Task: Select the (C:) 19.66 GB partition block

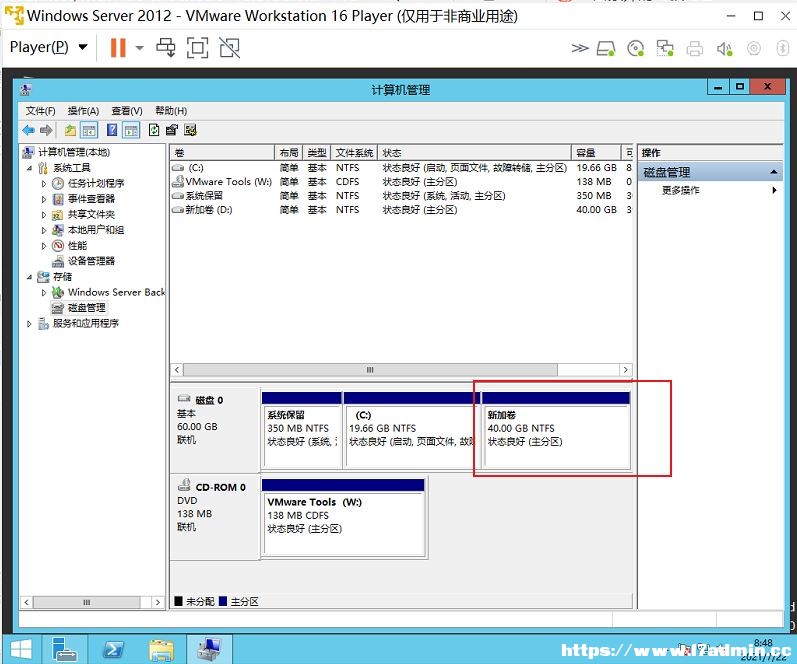Action: tap(411, 429)
